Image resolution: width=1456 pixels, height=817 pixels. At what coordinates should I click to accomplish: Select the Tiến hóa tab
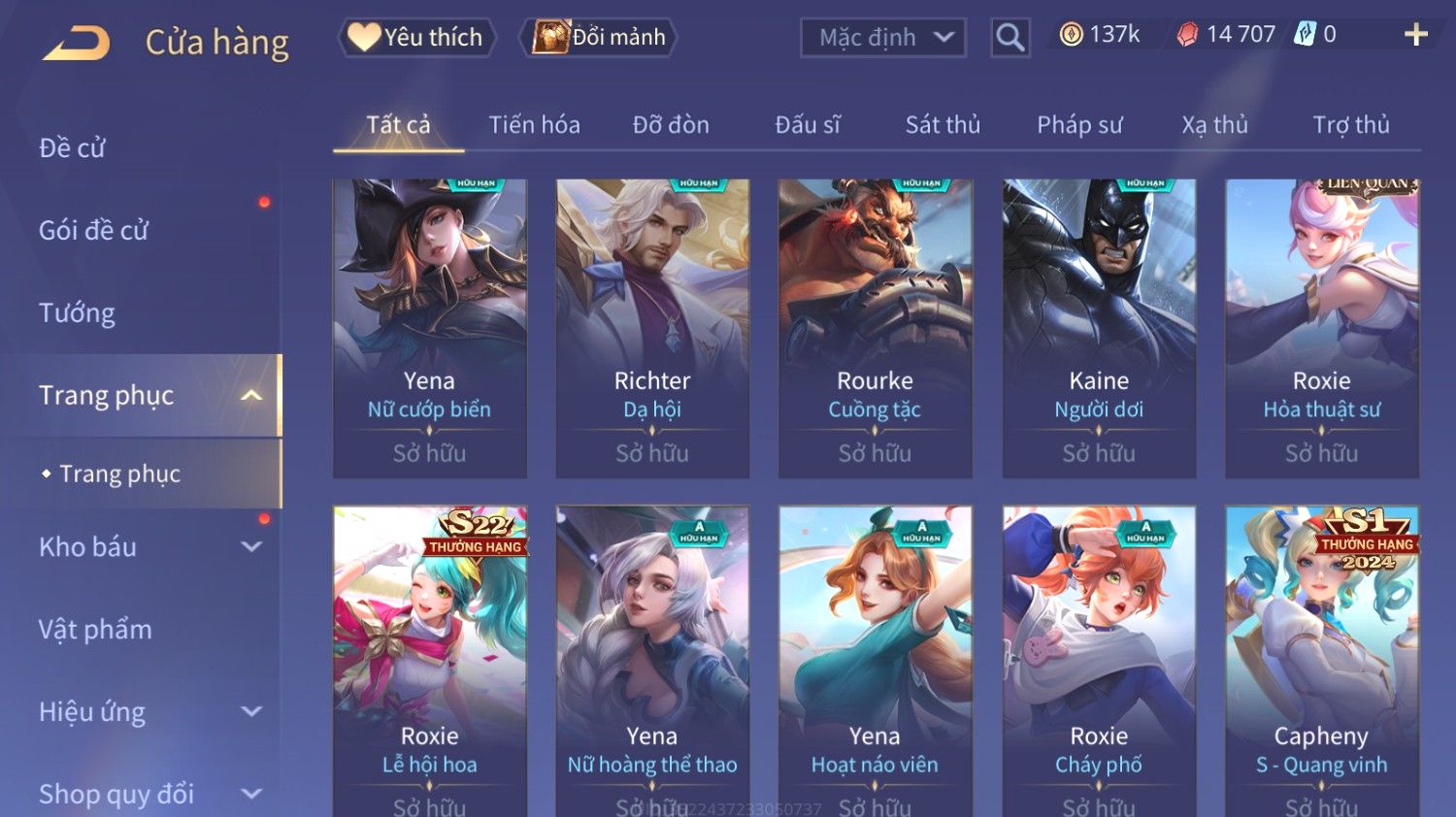tap(534, 125)
